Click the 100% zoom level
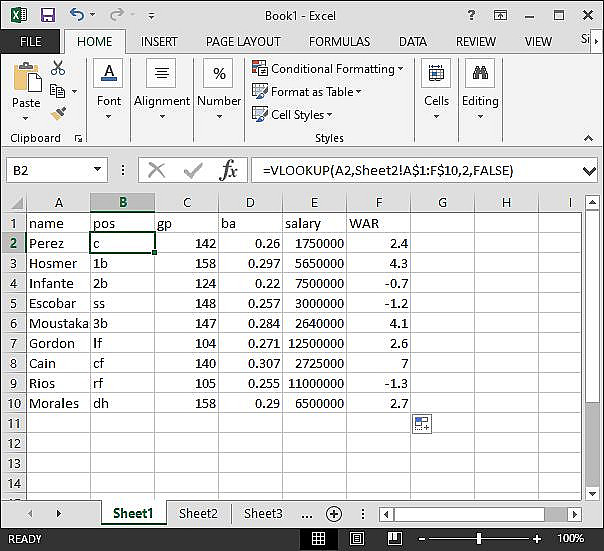This screenshot has height=551, width=604. coord(571,538)
